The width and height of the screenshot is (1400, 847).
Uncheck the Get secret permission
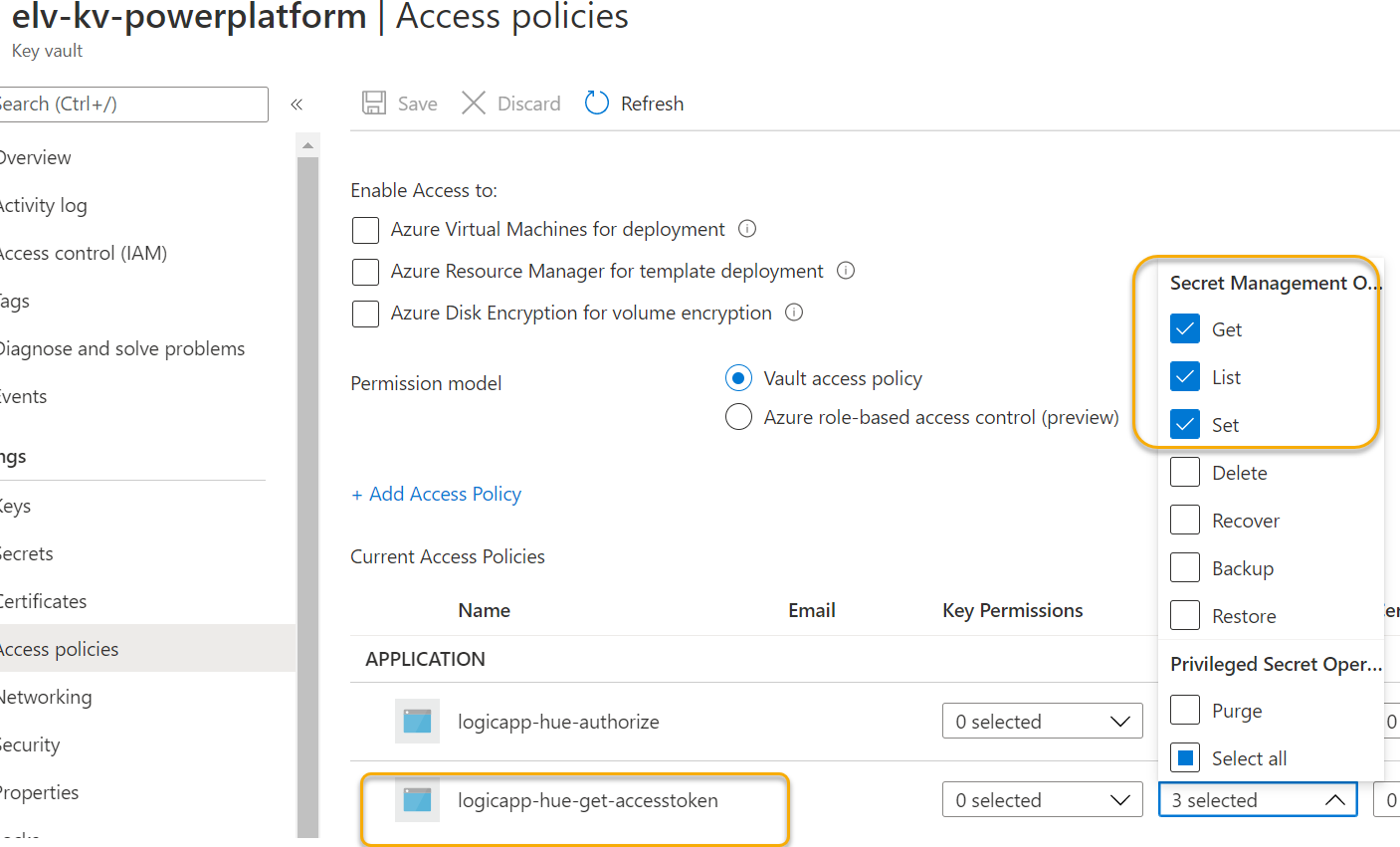1185,329
